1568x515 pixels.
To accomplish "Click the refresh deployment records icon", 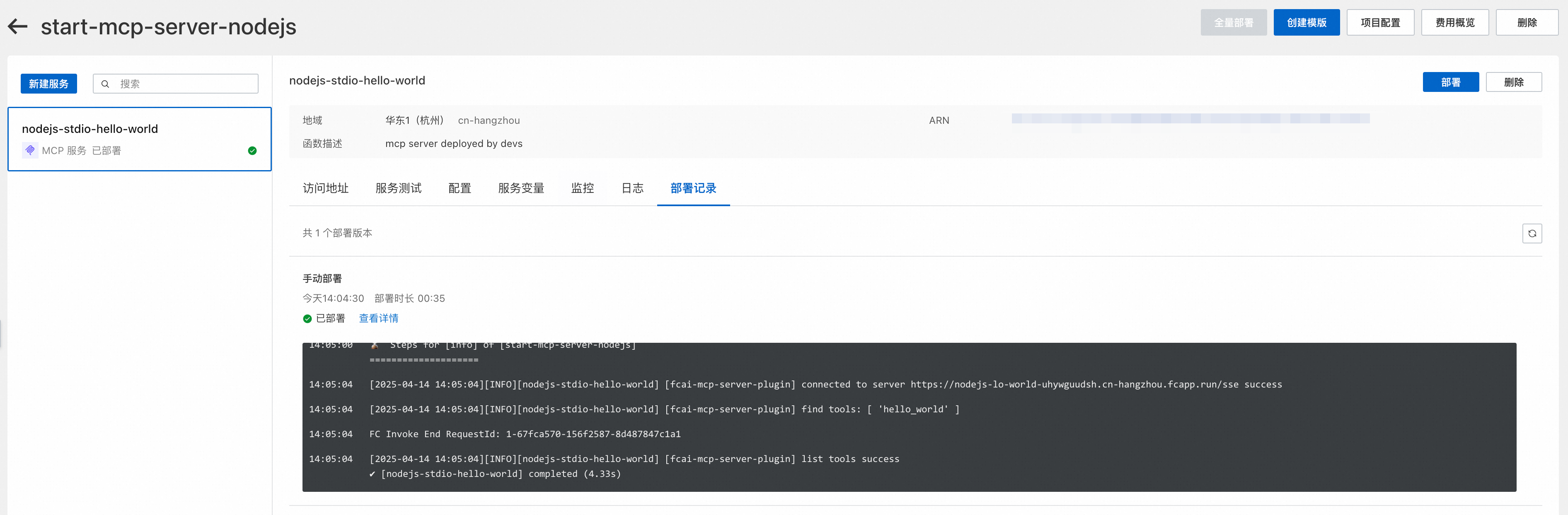I will tap(1532, 233).
